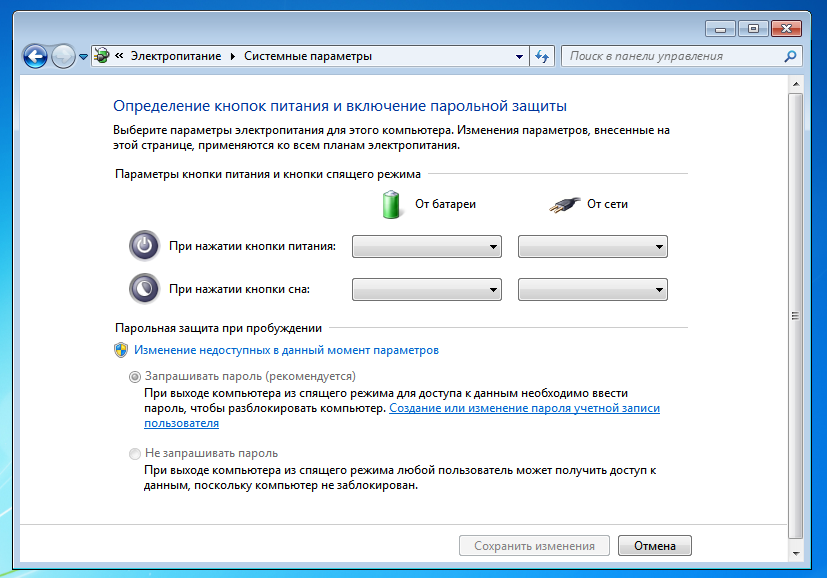Click the При нажатии кнопки питания label
Screen dimensions: 827x578
pos(252,246)
